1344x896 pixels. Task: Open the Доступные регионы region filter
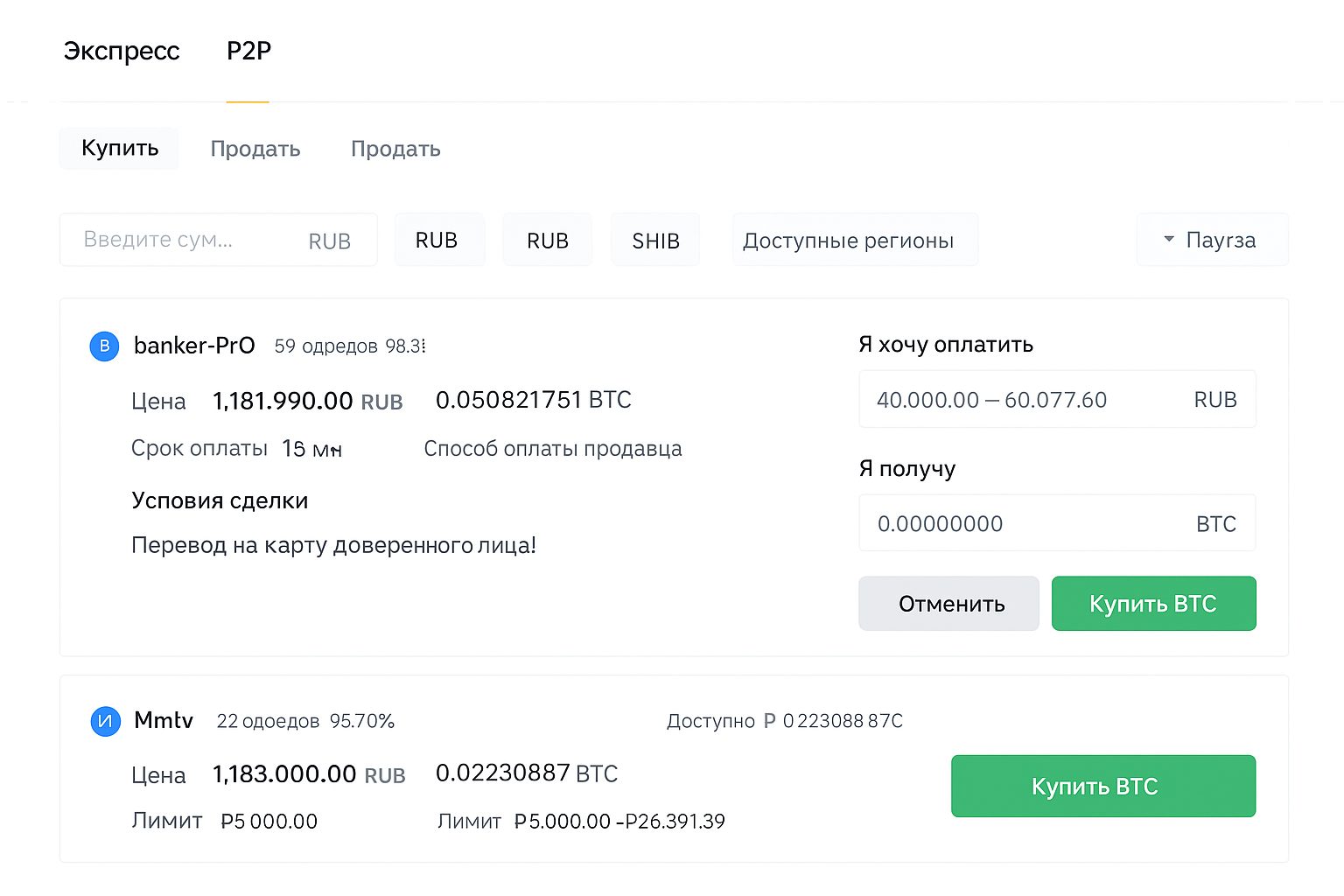point(854,239)
